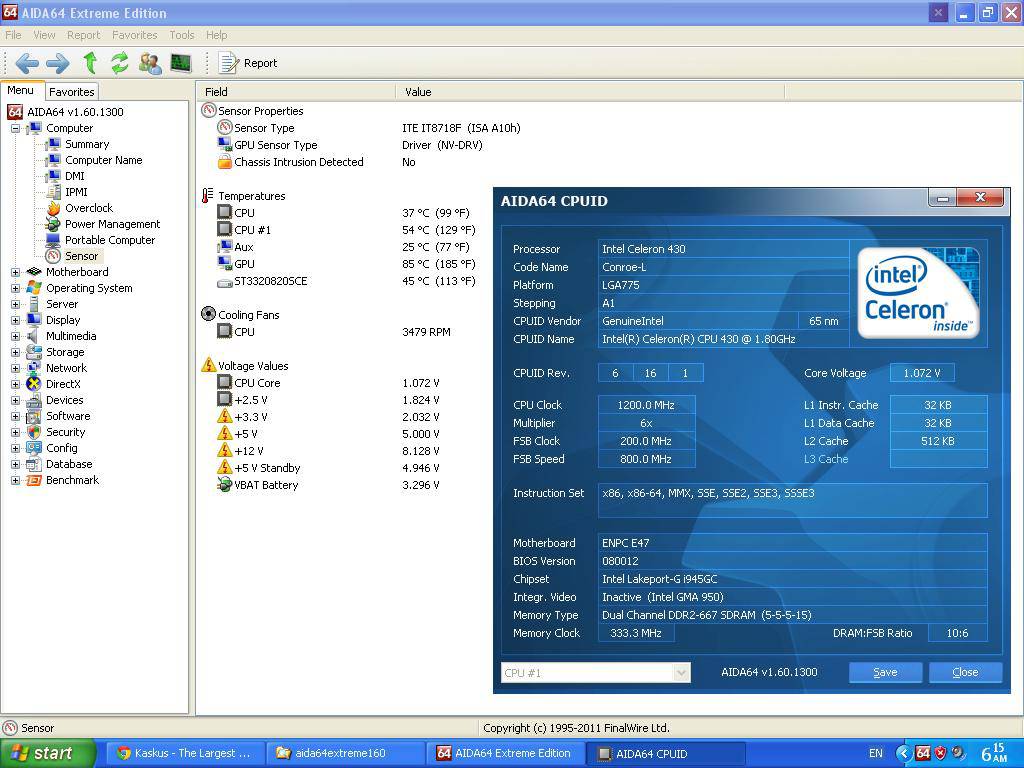1024x768 pixels.
Task: Click the green up-level arrow
Action: coord(90,63)
